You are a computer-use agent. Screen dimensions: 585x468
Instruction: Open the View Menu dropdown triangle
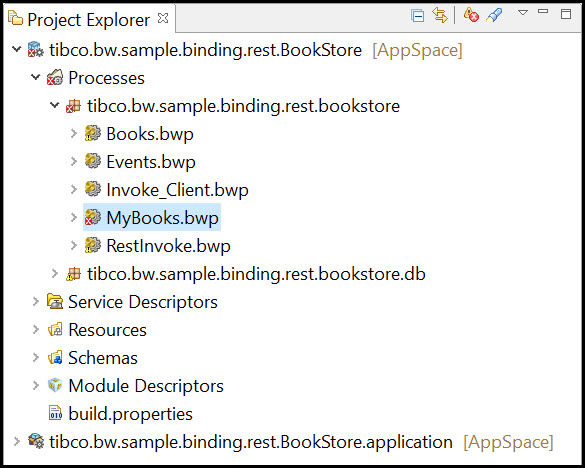point(523,13)
